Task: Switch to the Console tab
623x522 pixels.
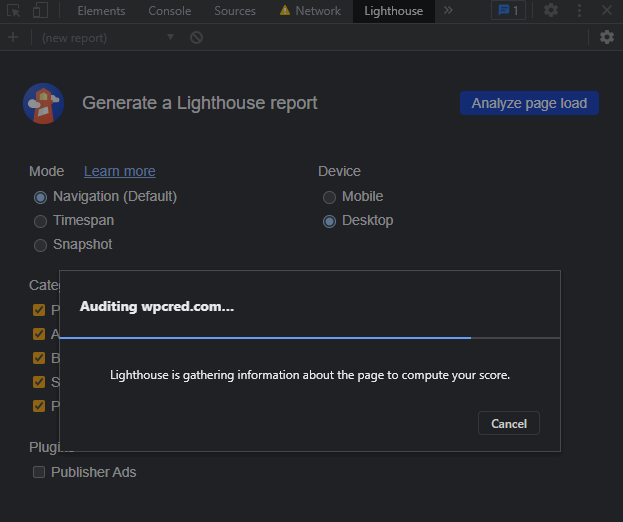Action: pyautogui.click(x=170, y=11)
